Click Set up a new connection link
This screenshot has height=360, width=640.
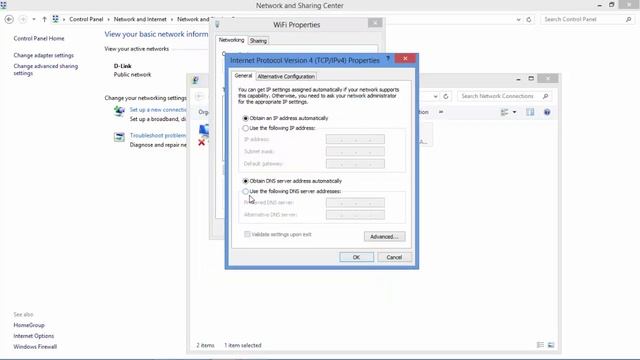point(158,110)
